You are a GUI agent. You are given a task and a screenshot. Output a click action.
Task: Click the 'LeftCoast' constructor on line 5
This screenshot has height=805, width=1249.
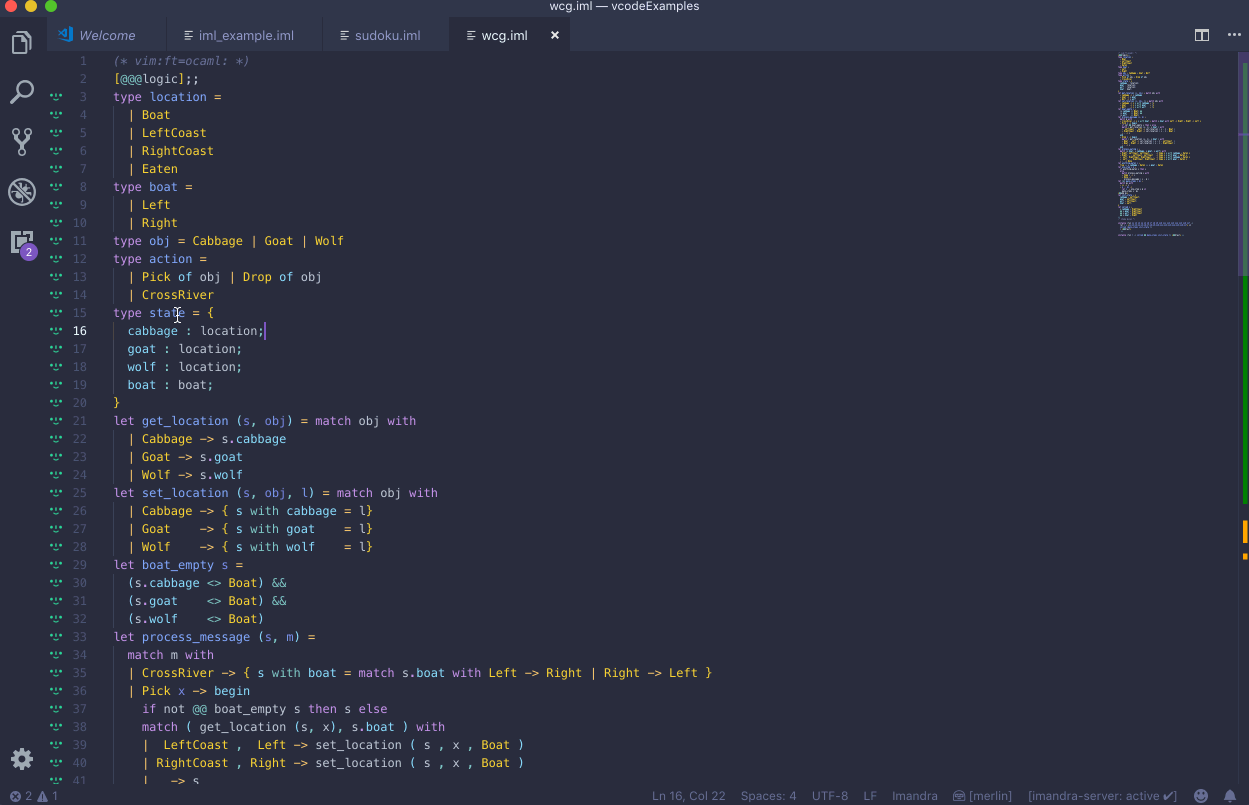[174, 133]
